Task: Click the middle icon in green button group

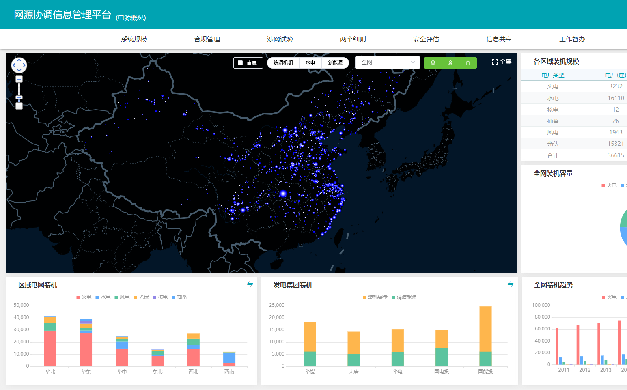Action: pos(450,63)
